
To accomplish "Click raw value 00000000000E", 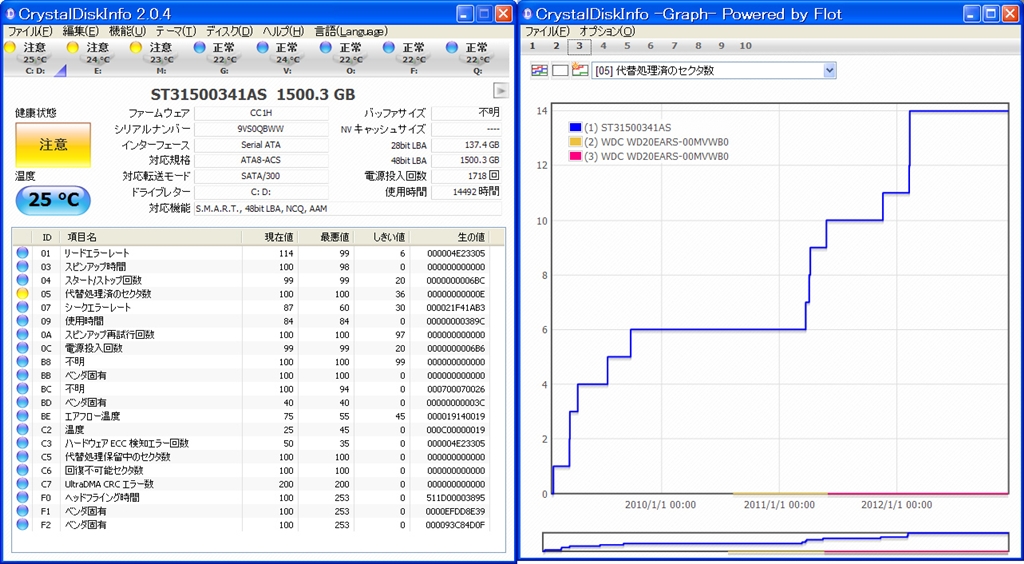I will pos(455,294).
